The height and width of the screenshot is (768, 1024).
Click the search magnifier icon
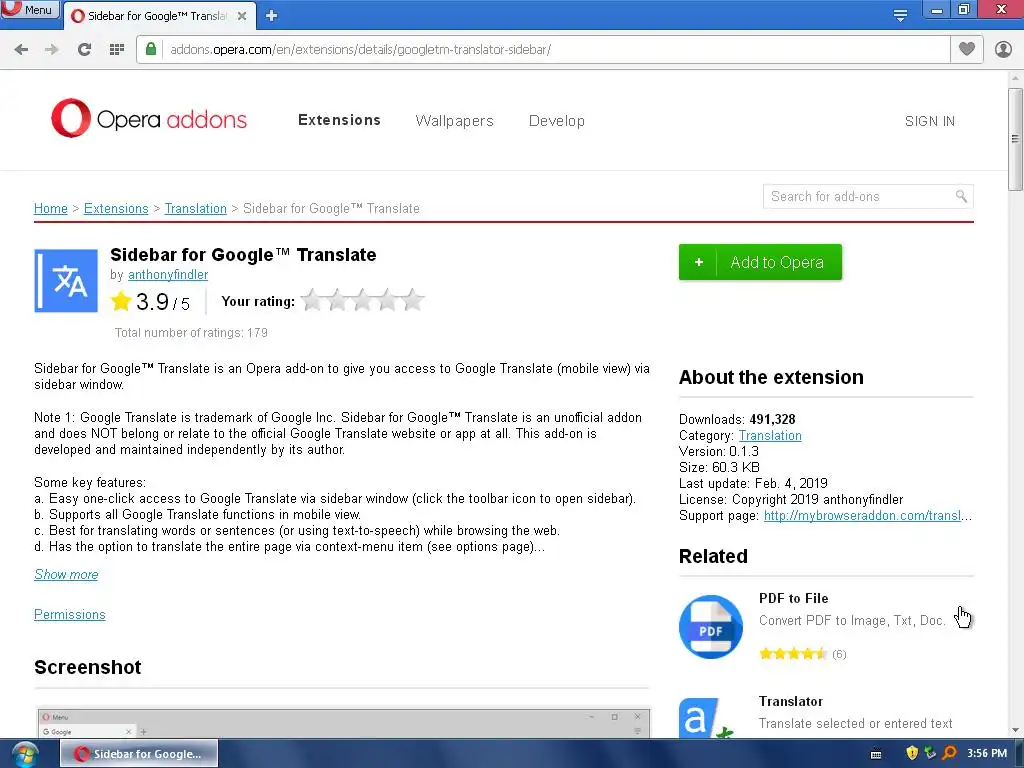pyautogui.click(x=961, y=196)
